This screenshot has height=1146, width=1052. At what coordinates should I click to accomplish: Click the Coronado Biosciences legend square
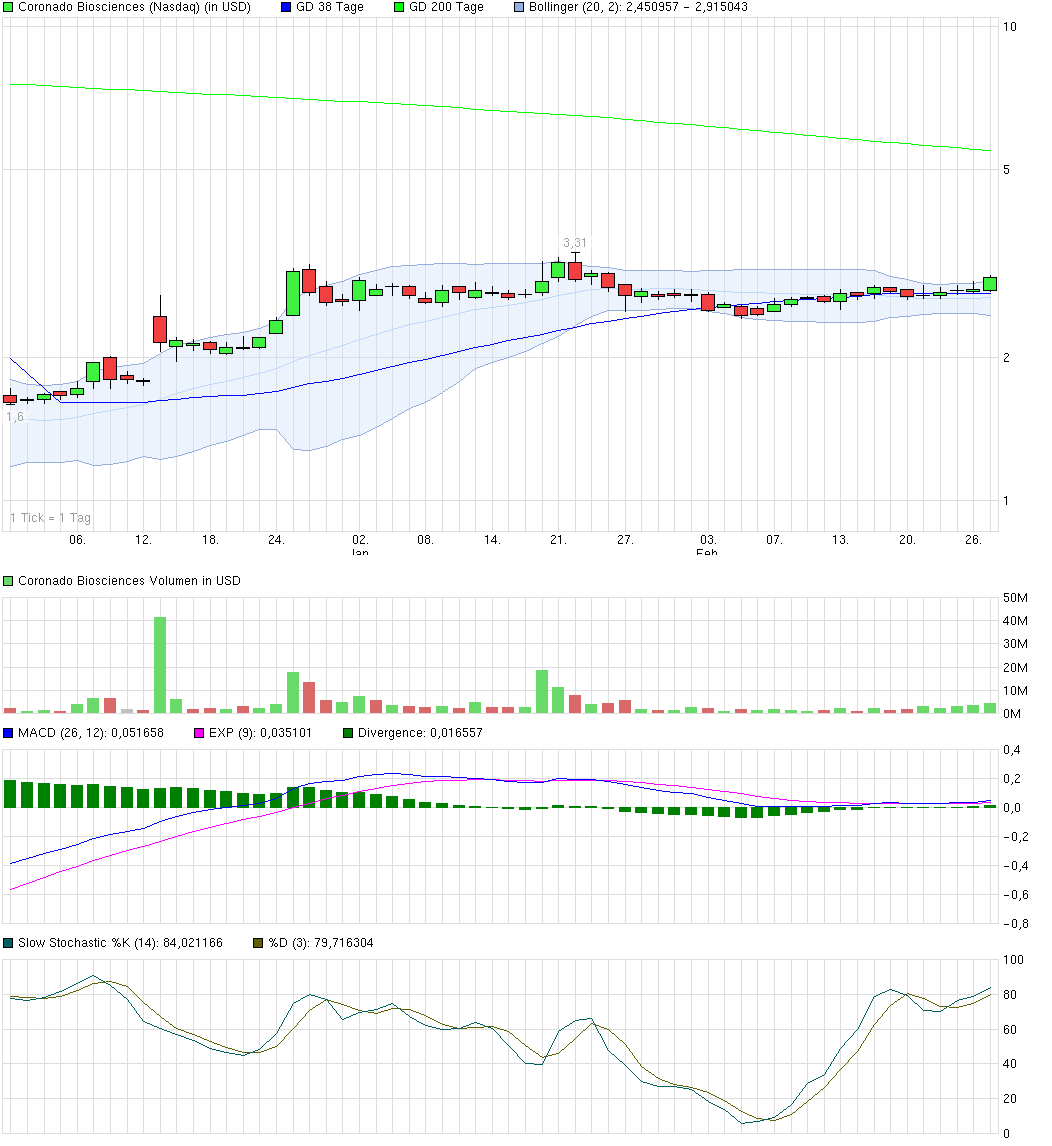click(x=9, y=8)
